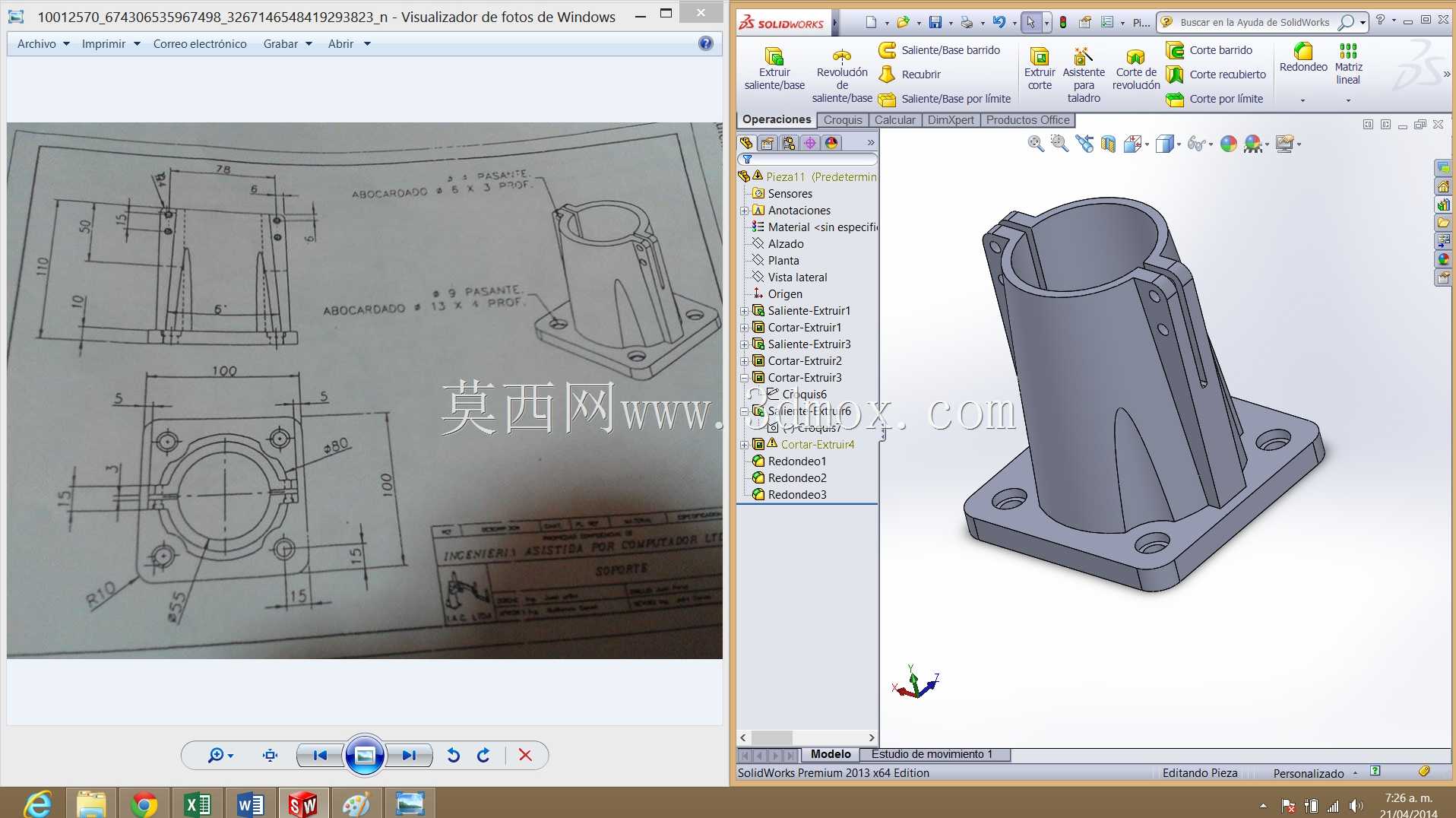
Task: Open the Redondeo dropdown arrow
Action: click(1302, 100)
